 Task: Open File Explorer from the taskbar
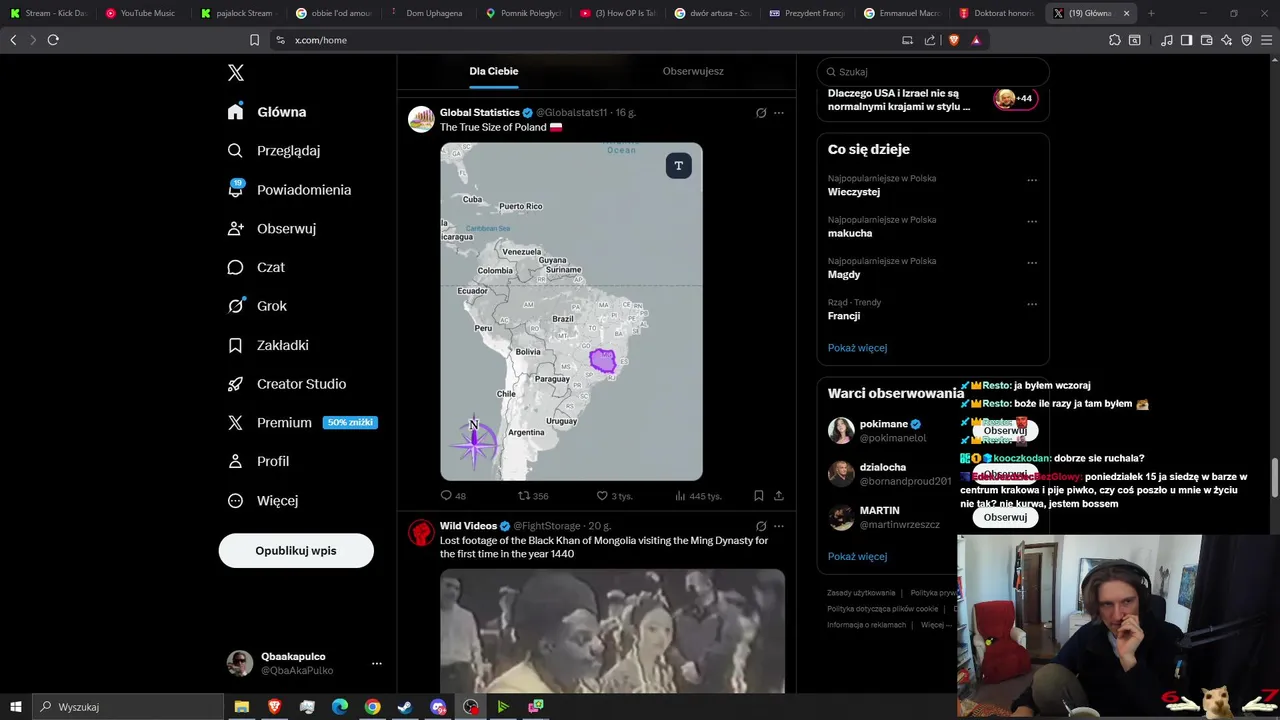[x=242, y=707]
